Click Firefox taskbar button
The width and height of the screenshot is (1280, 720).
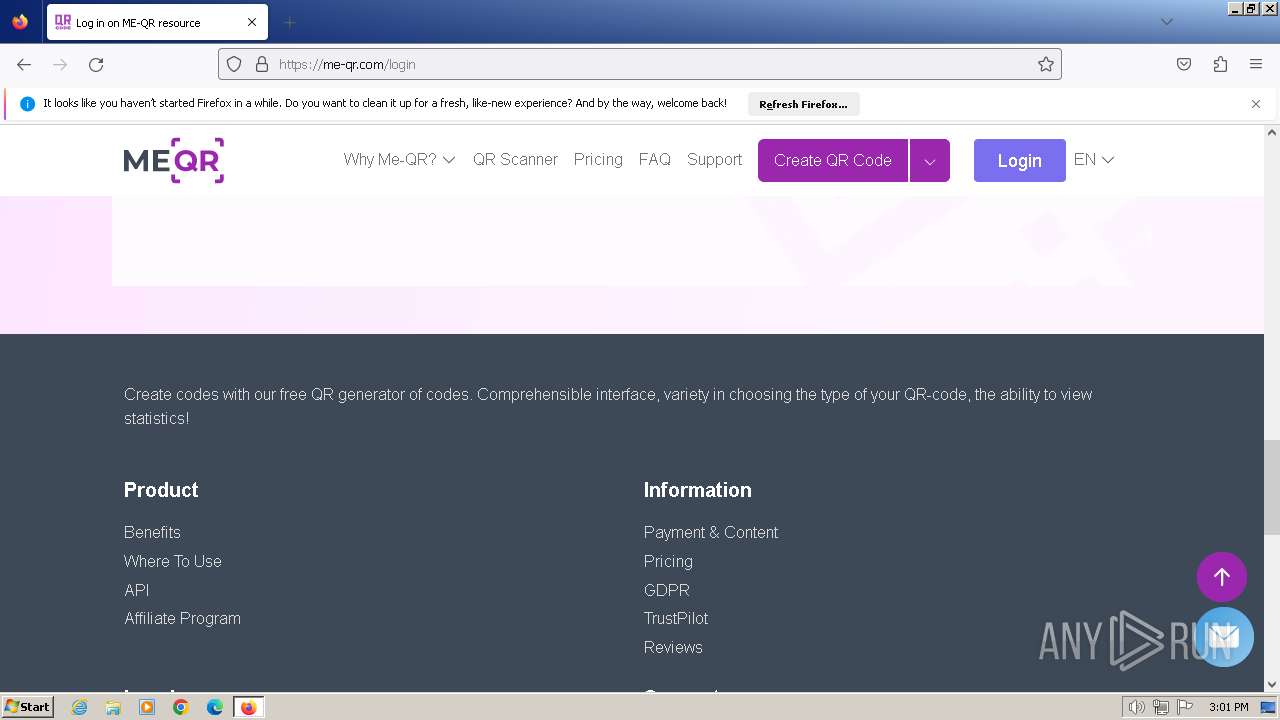[x=248, y=707]
